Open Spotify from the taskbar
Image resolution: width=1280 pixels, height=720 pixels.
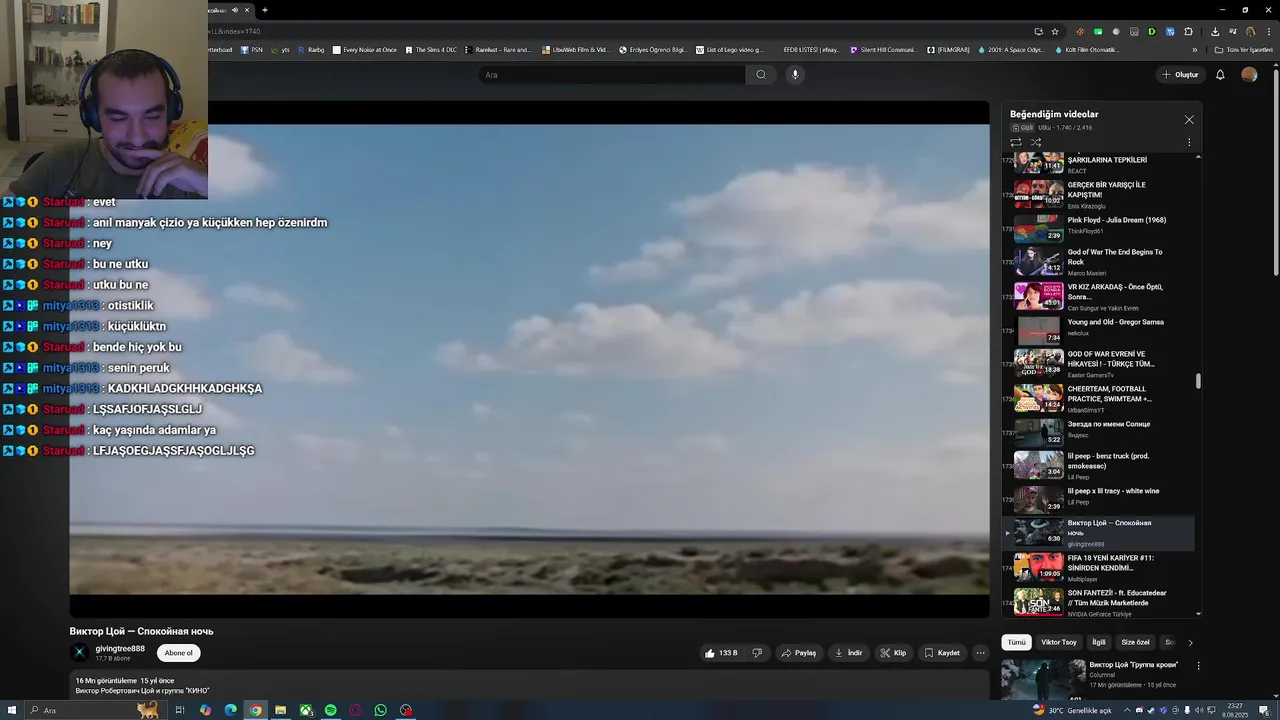pos(331,710)
